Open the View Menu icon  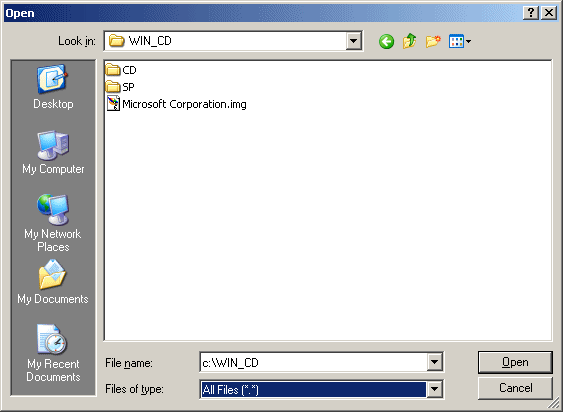[460, 41]
